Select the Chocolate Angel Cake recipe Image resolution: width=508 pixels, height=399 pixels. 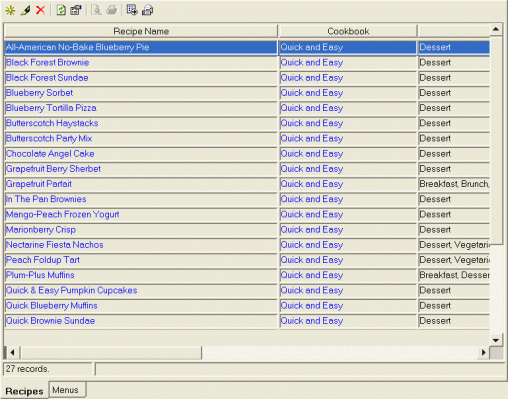click(x=141, y=154)
